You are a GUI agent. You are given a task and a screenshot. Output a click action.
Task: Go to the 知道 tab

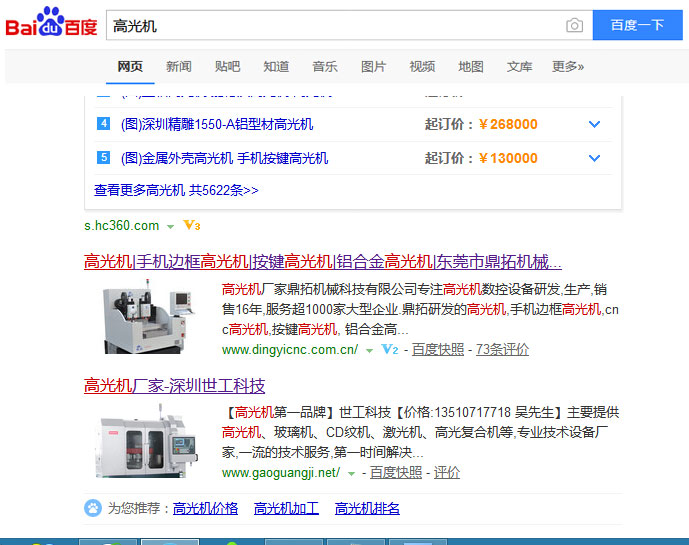point(276,66)
